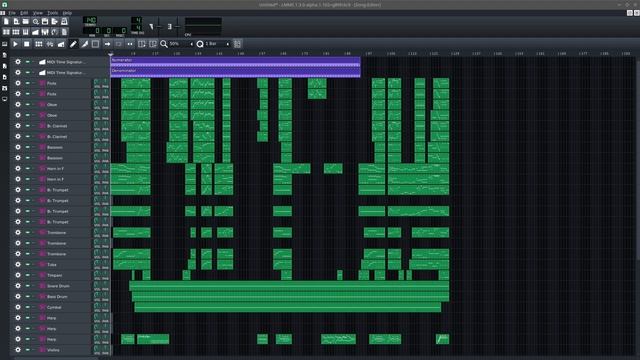
Task: Open the Tools menu
Action: point(53,13)
